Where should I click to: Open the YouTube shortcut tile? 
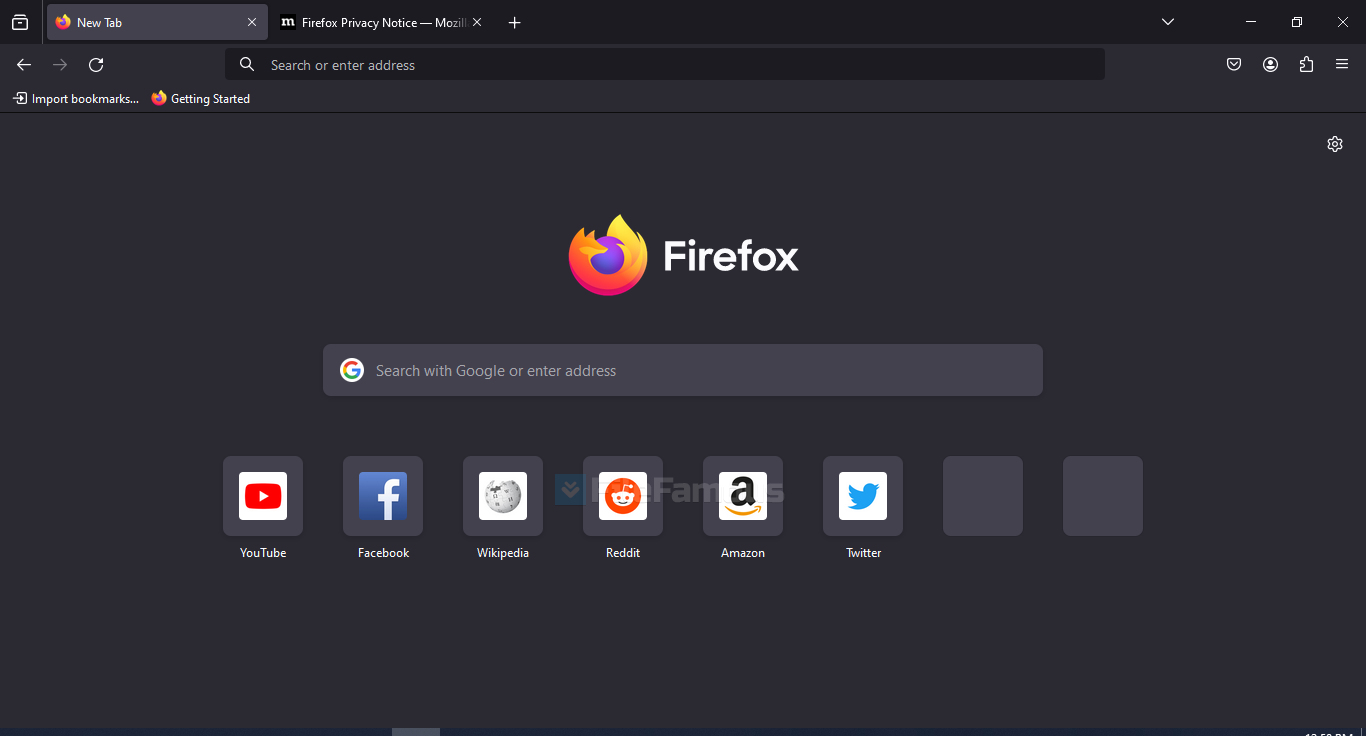click(263, 496)
